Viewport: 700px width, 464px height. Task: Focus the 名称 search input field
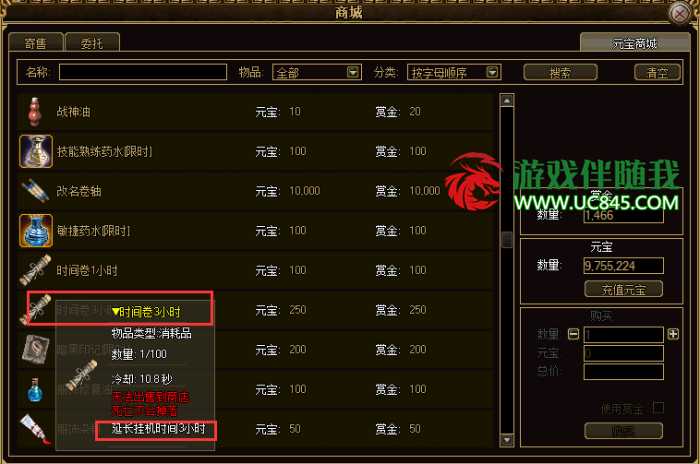click(x=143, y=72)
